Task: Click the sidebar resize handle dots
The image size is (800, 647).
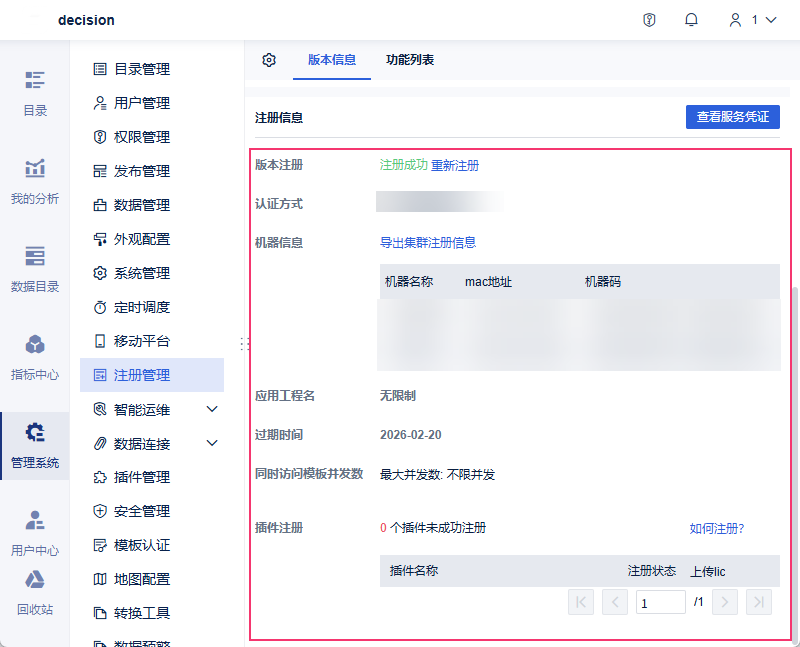Action: click(244, 343)
